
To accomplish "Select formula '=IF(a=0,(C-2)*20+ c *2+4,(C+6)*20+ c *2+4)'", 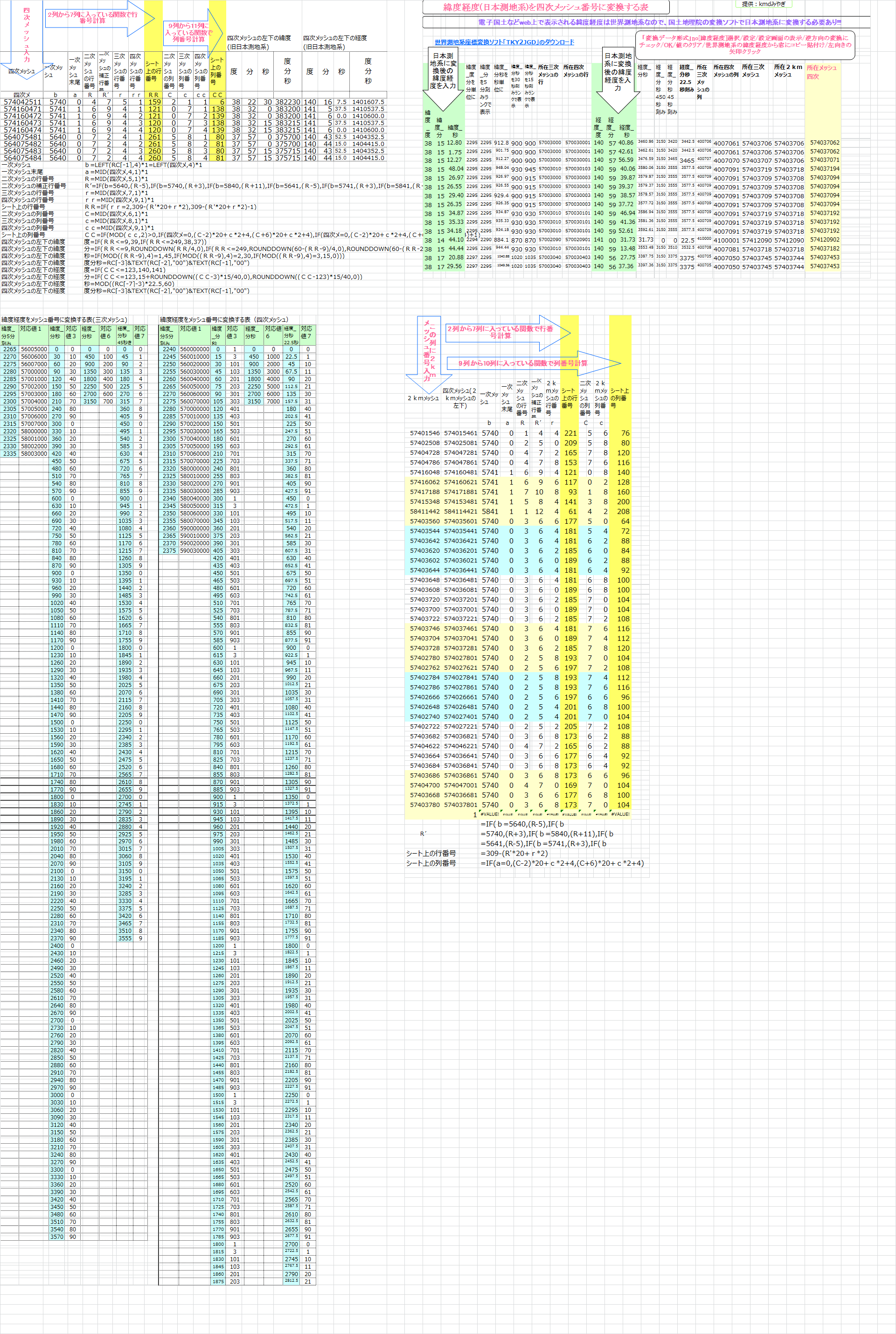I will (563, 863).
